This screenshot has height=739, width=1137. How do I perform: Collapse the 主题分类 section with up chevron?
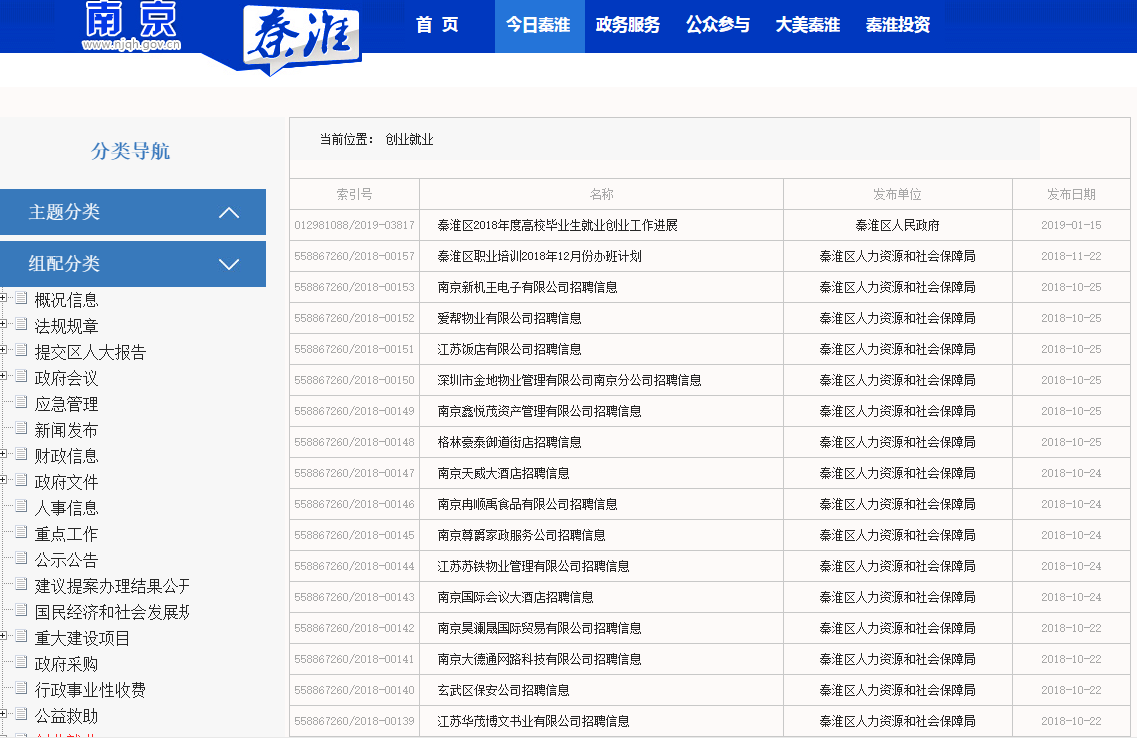click(x=229, y=212)
